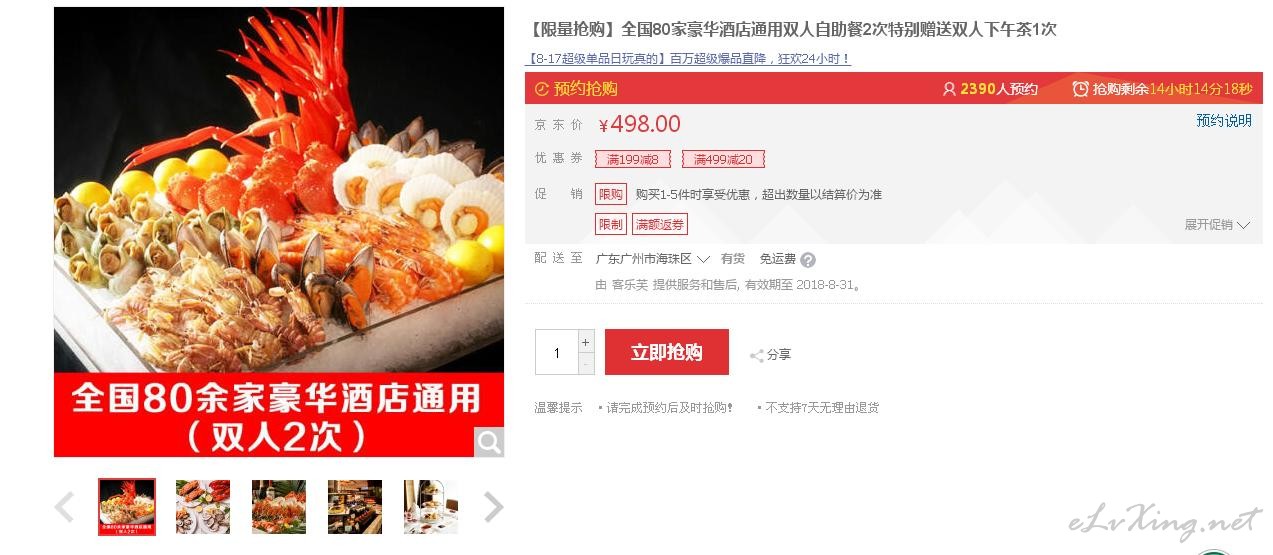Screen dimensions: 1273x555
Task: Click the person icon beside 2390人预约
Action: 949,89
